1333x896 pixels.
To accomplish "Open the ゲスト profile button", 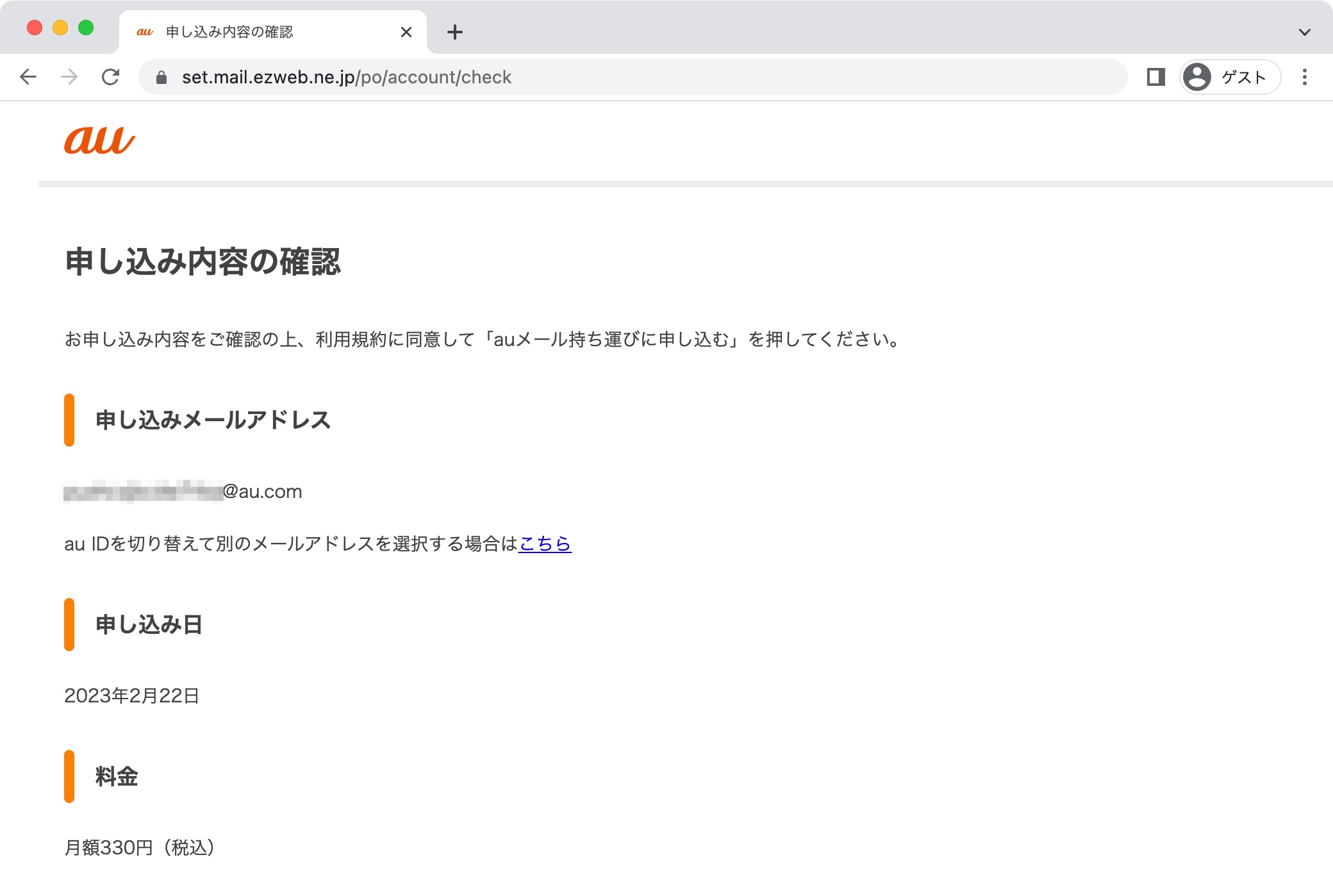I will click(1230, 77).
